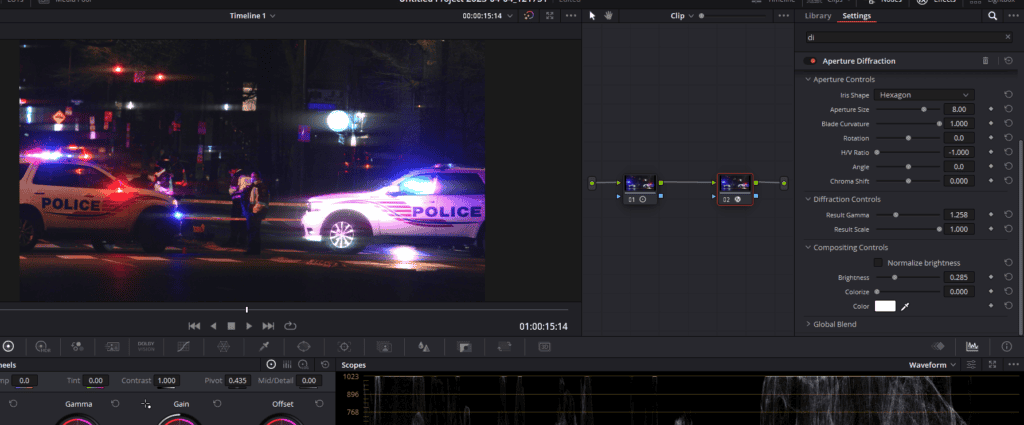Play the clip in reverse
Image resolution: width=1024 pixels, height=425 pixels.
coord(213,326)
